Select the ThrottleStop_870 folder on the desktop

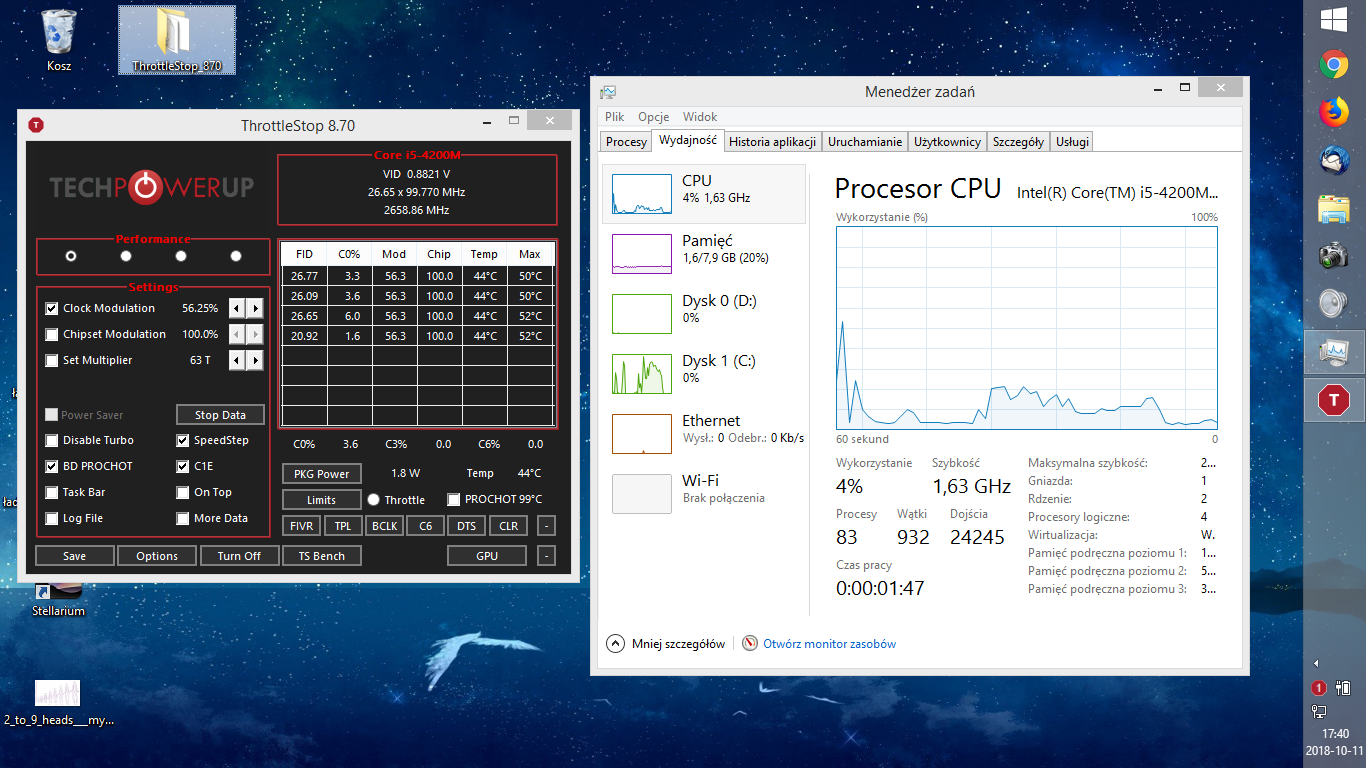pos(177,40)
